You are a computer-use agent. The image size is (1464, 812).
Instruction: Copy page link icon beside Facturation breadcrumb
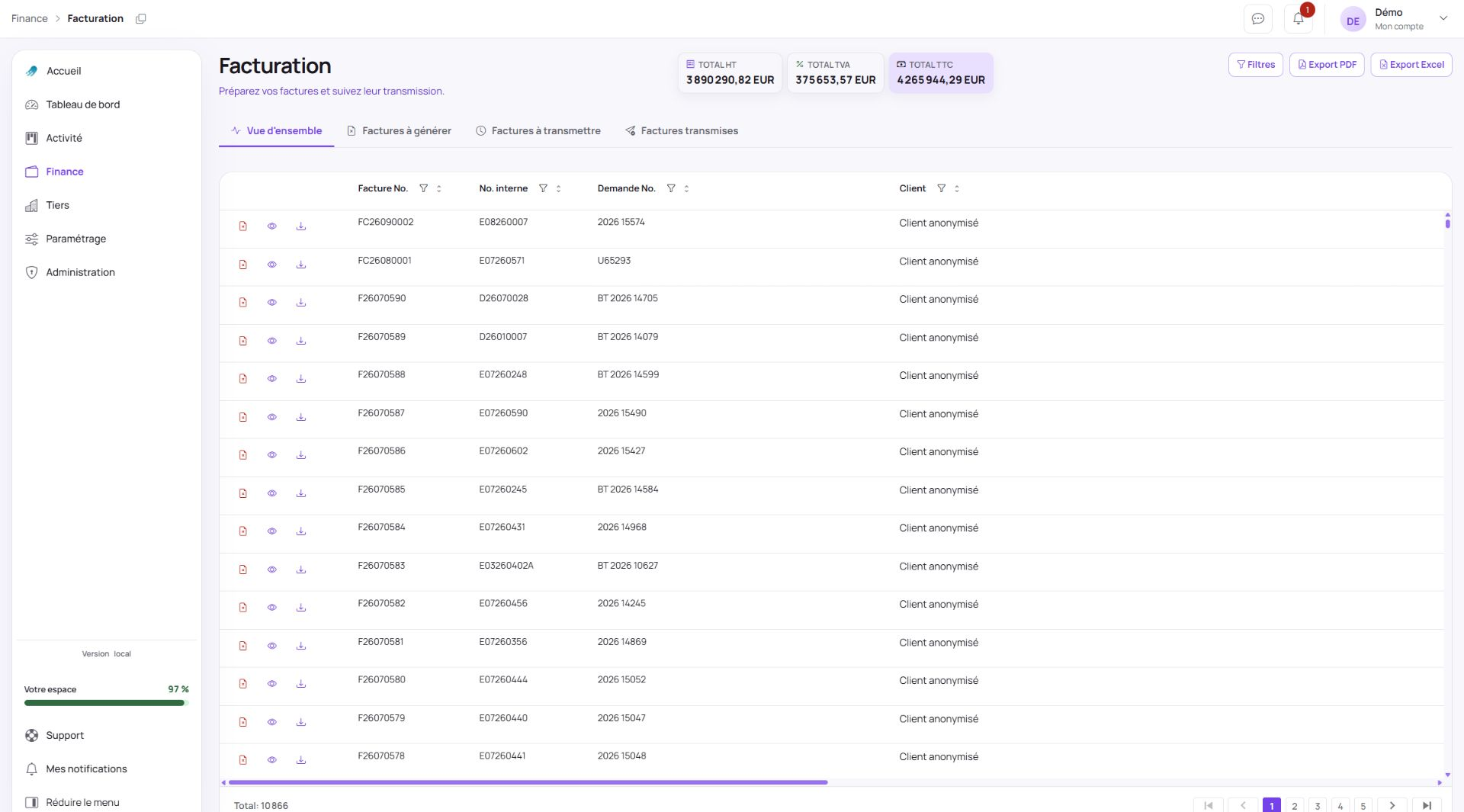point(140,19)
